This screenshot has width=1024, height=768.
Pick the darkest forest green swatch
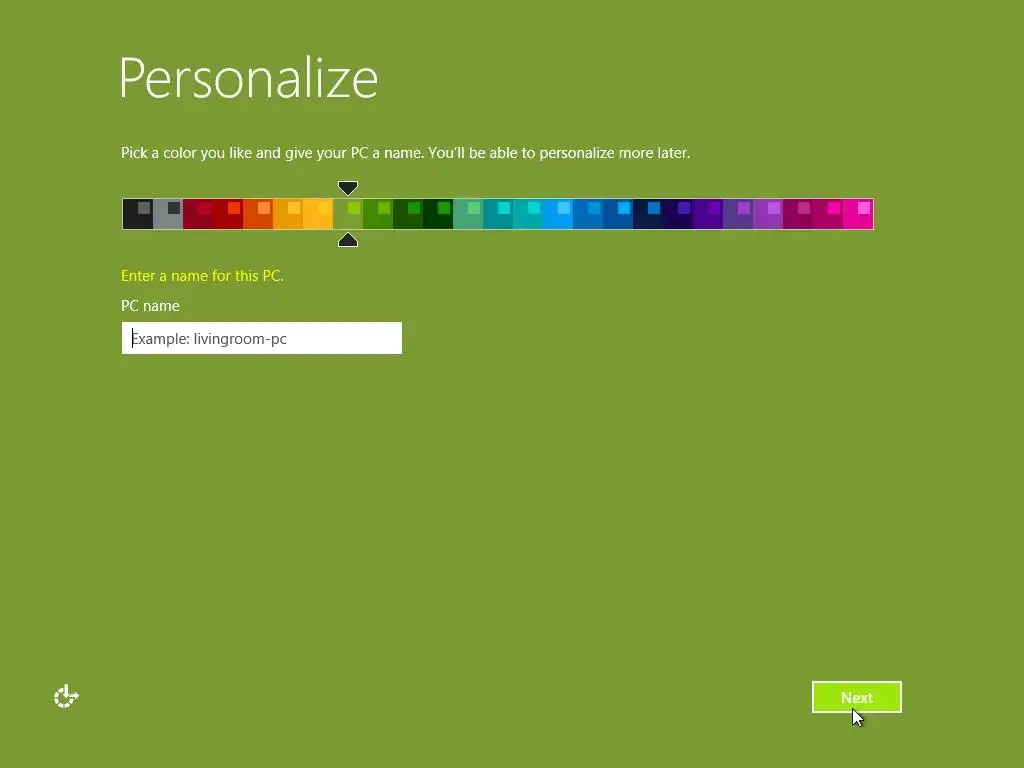[438, 214]
